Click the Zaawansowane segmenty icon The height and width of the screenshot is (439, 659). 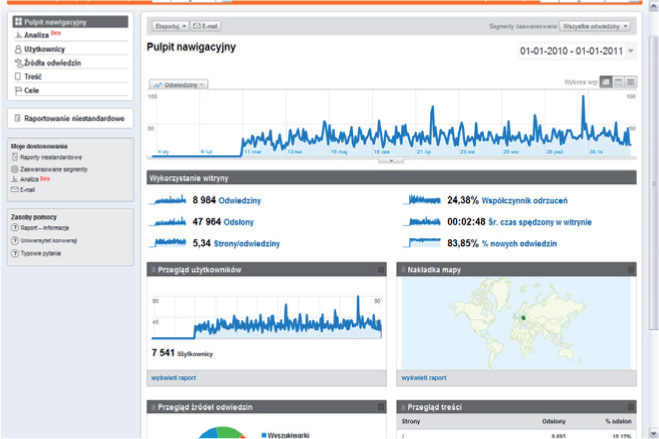(x=15, y=169)
